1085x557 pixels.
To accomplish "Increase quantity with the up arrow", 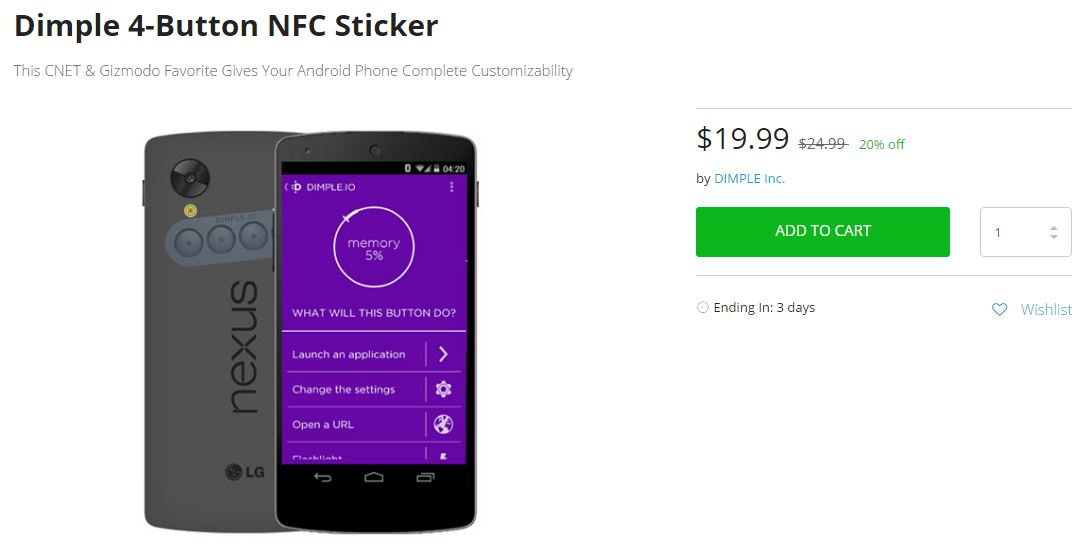I will (1053, 227).
